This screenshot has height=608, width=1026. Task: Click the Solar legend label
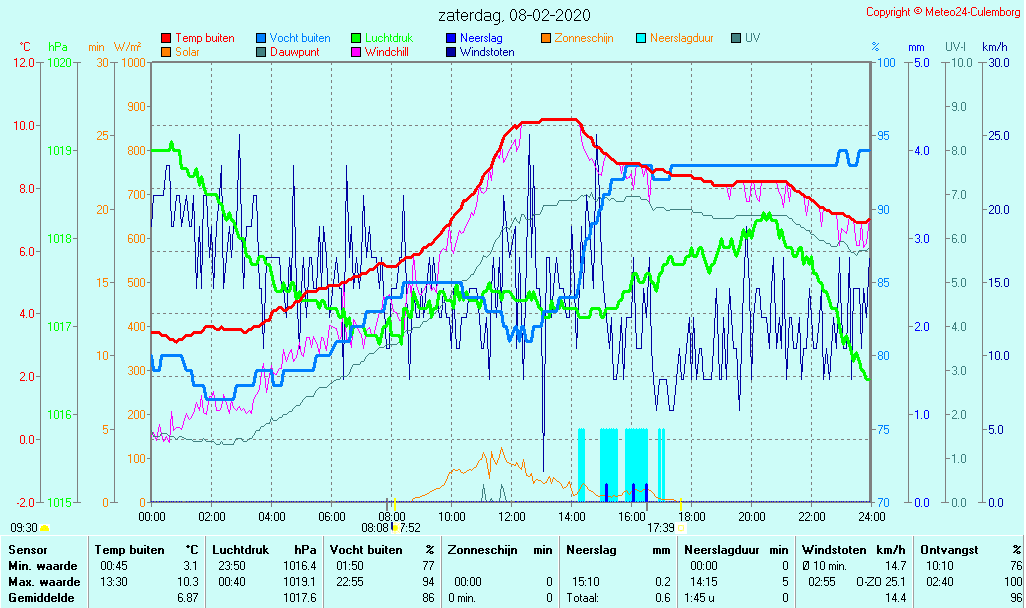189,52
